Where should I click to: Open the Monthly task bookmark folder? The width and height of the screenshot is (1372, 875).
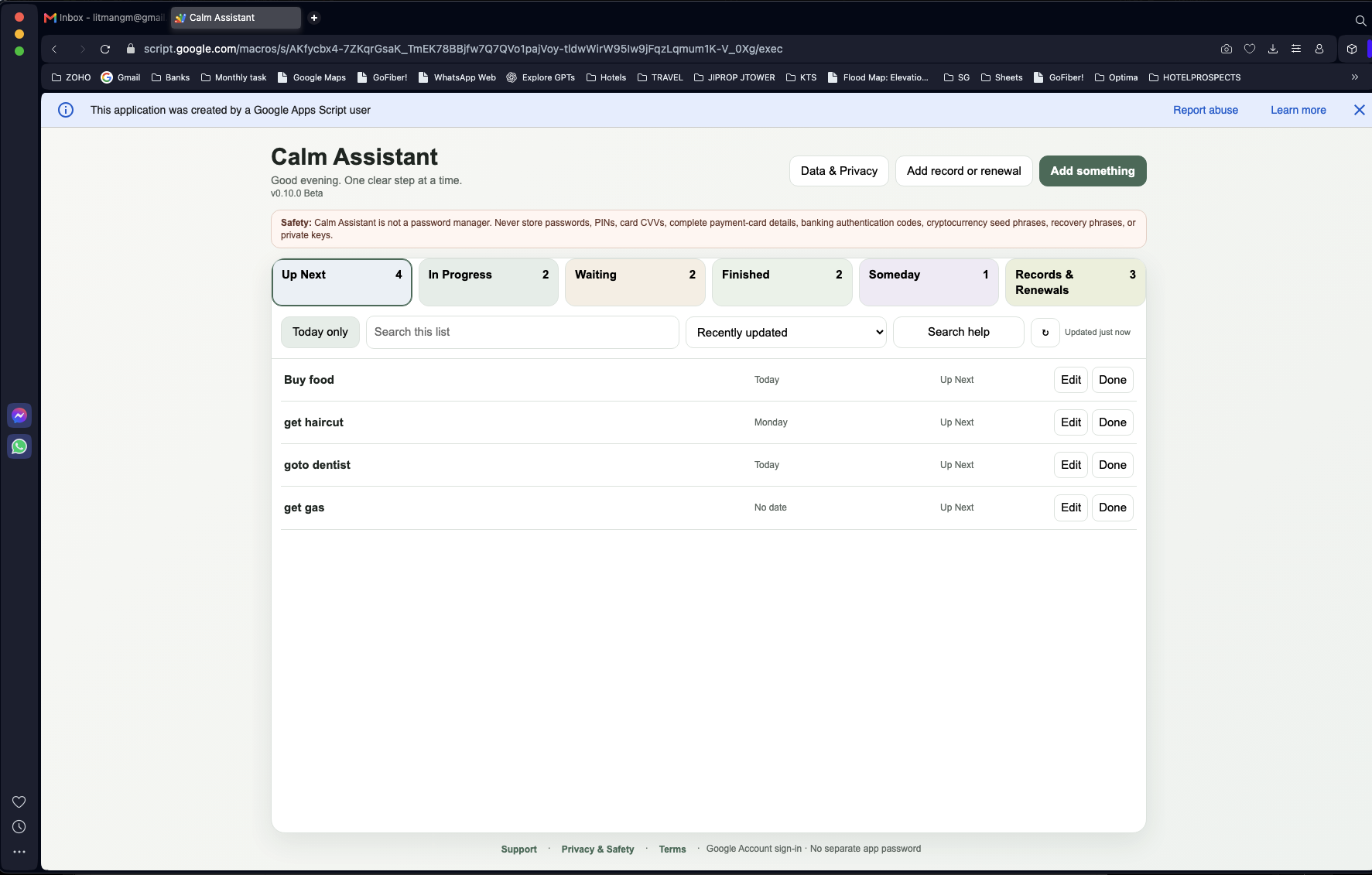tap(234, 77)
